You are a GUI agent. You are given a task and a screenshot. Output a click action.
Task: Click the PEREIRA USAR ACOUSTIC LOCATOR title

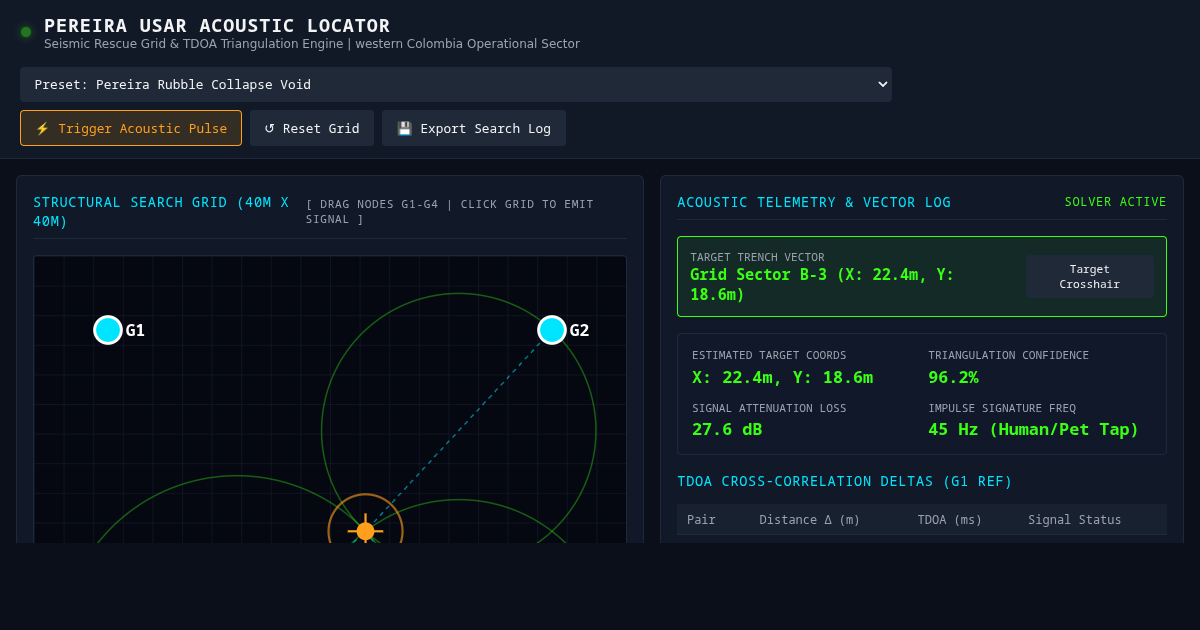tap(217, 26)
